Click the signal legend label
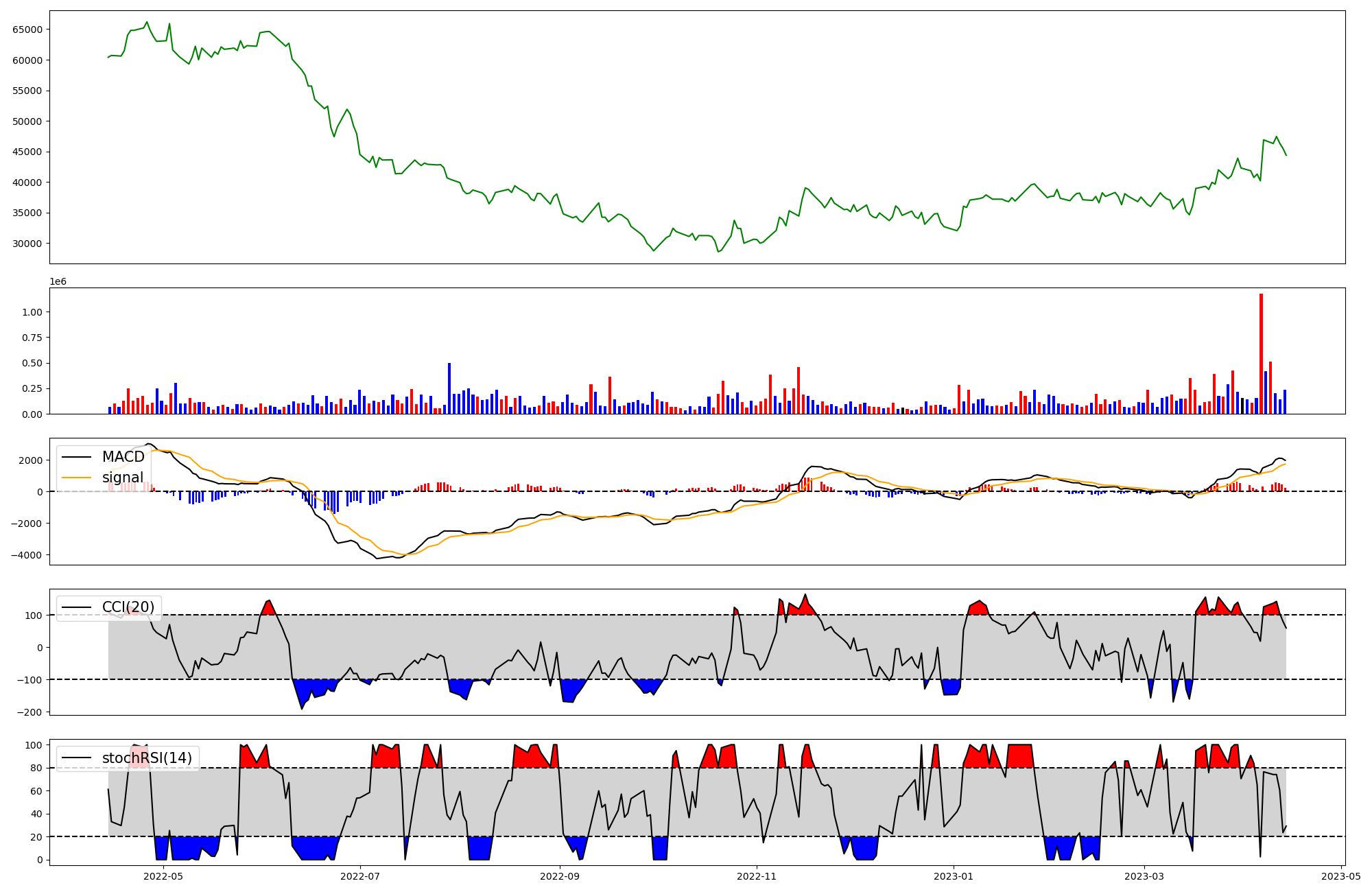The image size is (1372, 892). tap(123, 478)
